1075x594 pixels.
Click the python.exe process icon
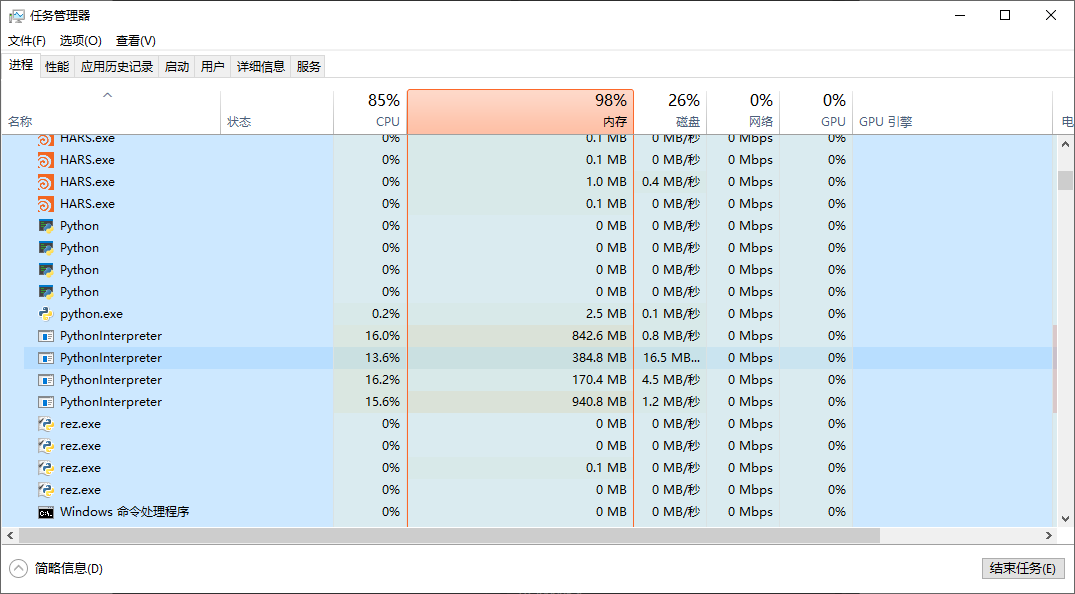(46, 314)
